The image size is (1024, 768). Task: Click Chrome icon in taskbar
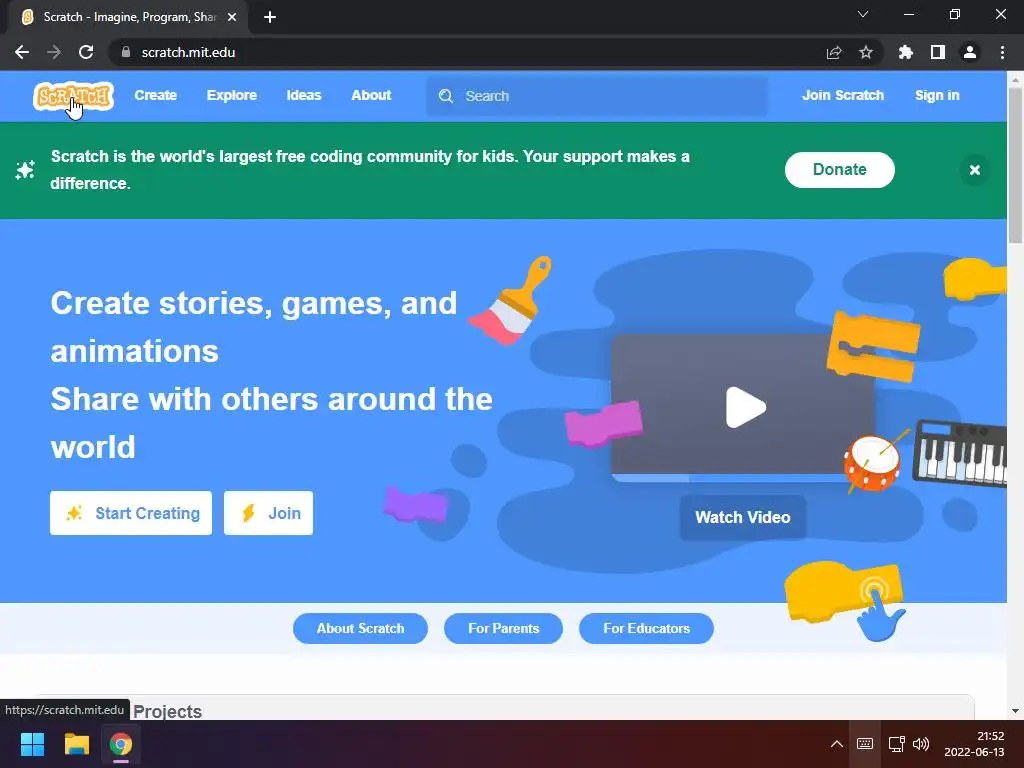tap(121, 744)
